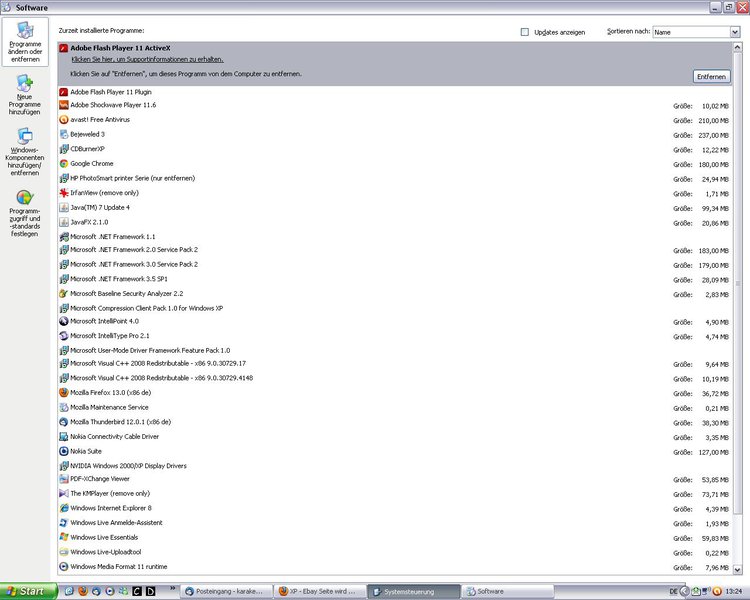
Task: Open 'Programmzugriff und -standards festlegen'
Action: (x=24, y=213)
